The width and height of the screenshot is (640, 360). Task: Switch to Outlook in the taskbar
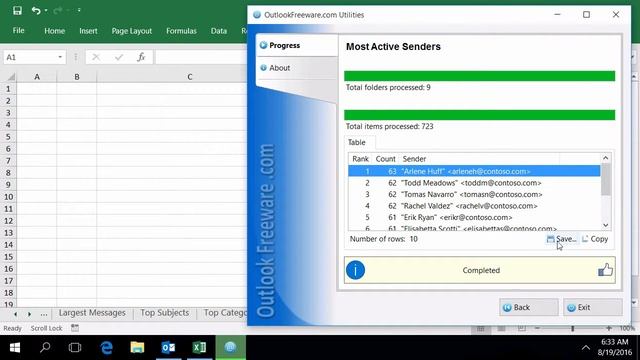pos(168,347)
